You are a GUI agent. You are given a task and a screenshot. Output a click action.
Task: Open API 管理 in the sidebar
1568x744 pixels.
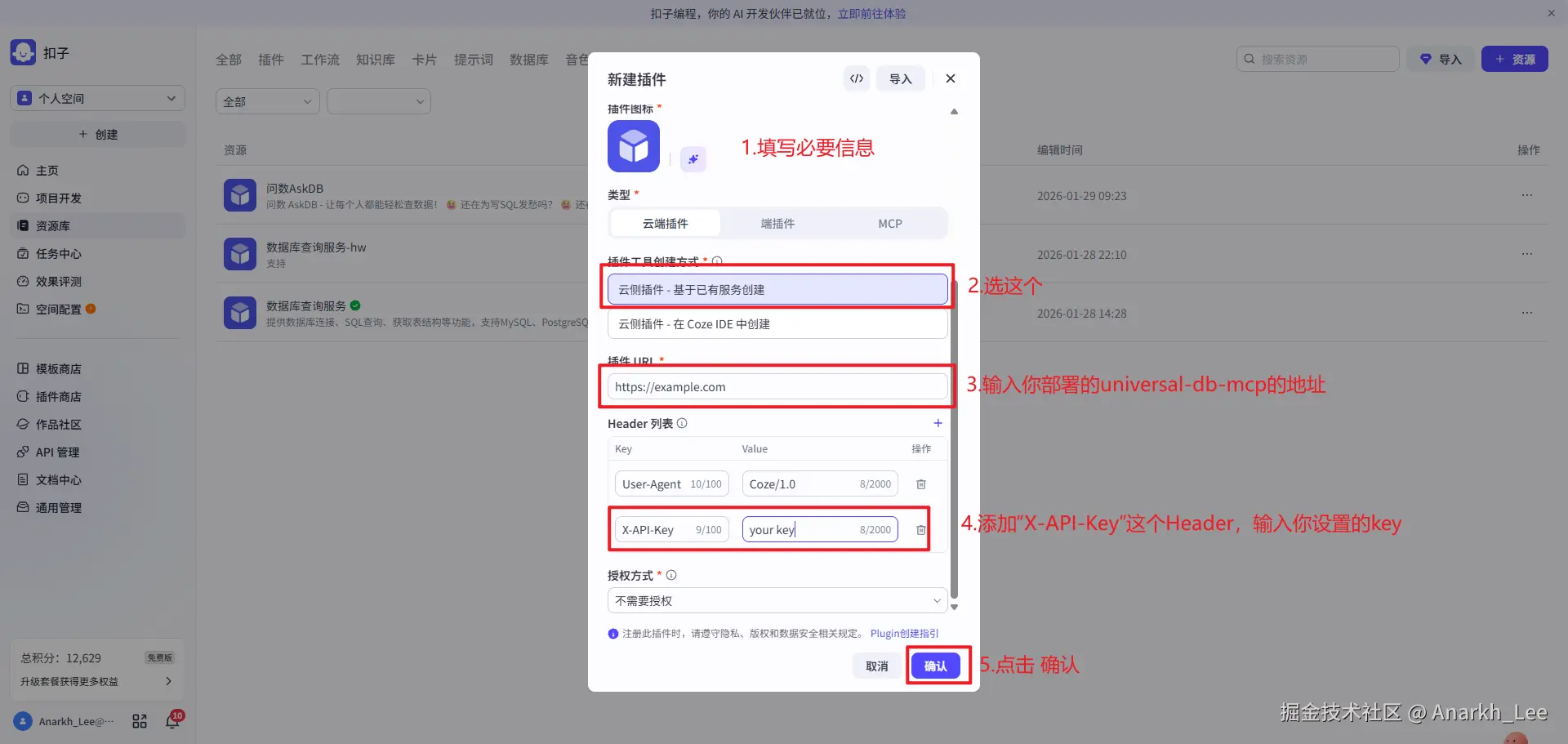(98, 452)
